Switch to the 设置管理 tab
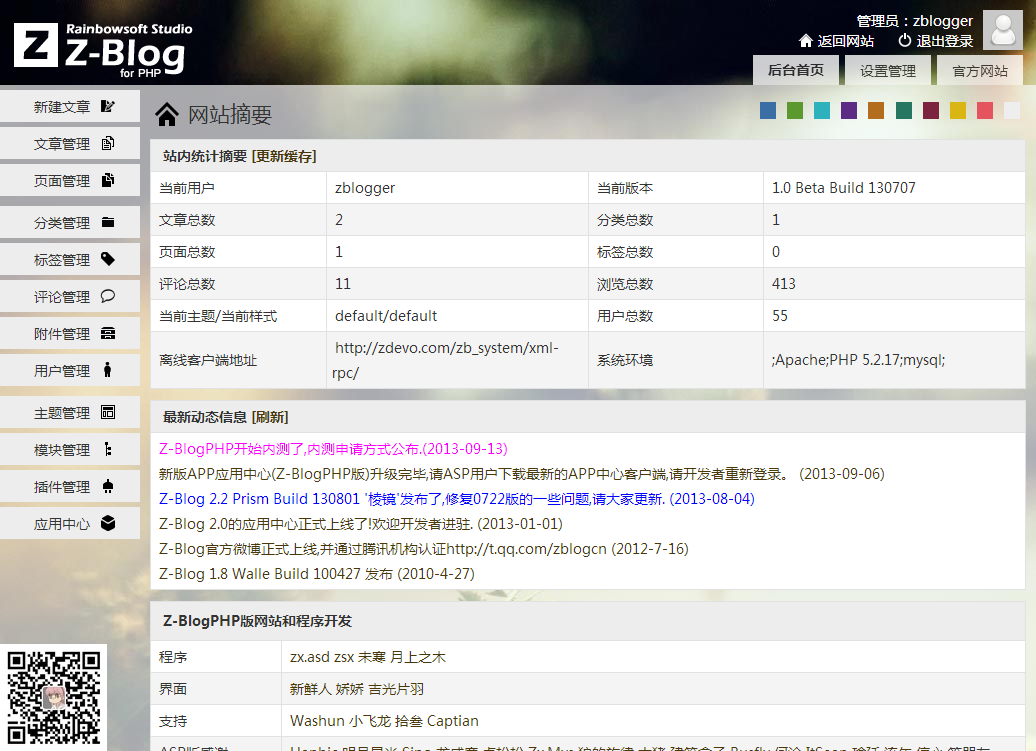Viewport: 1036px width, 751px height. pos(887,71)
